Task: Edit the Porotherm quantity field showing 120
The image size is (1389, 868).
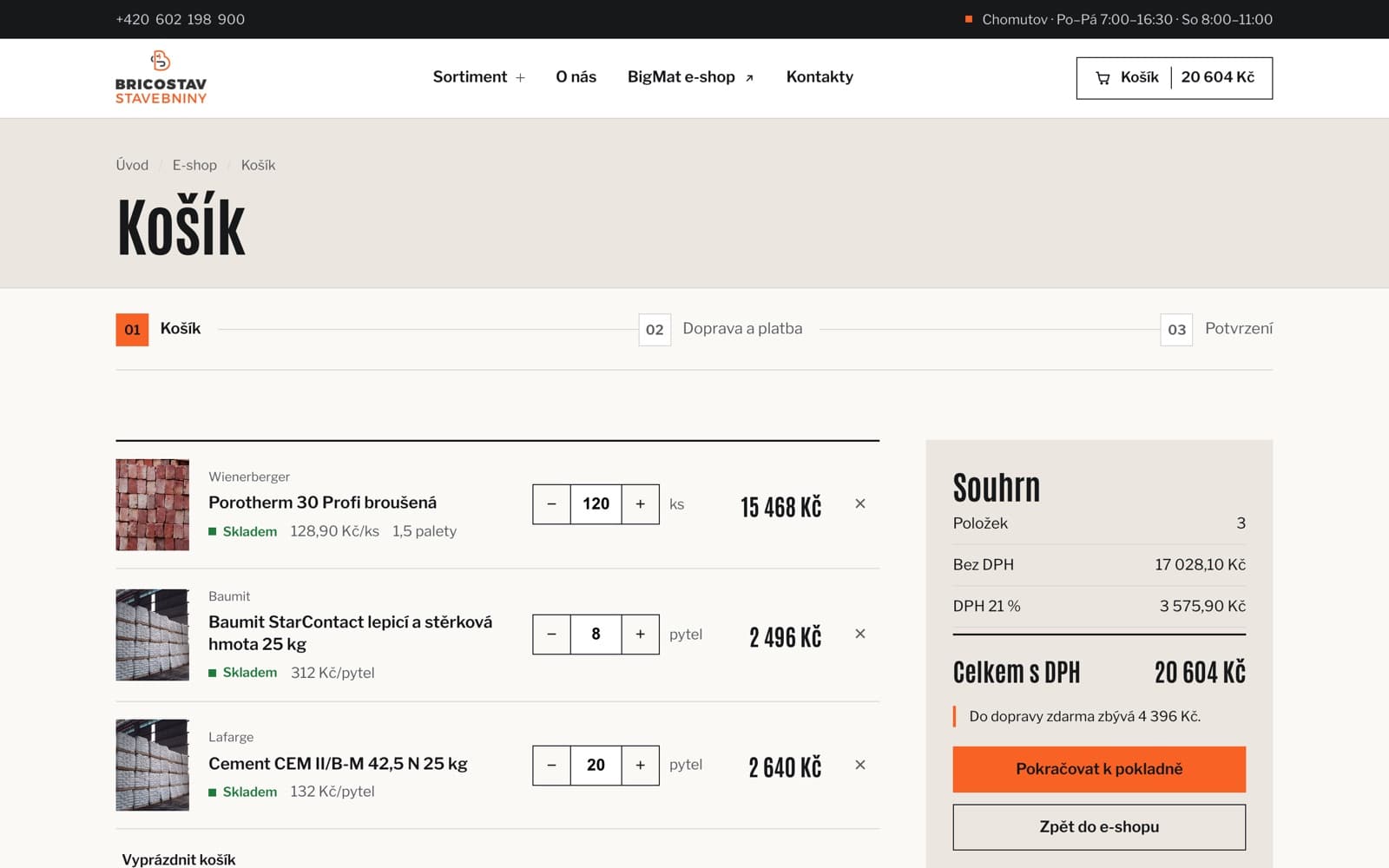Action: pos(596,504)
